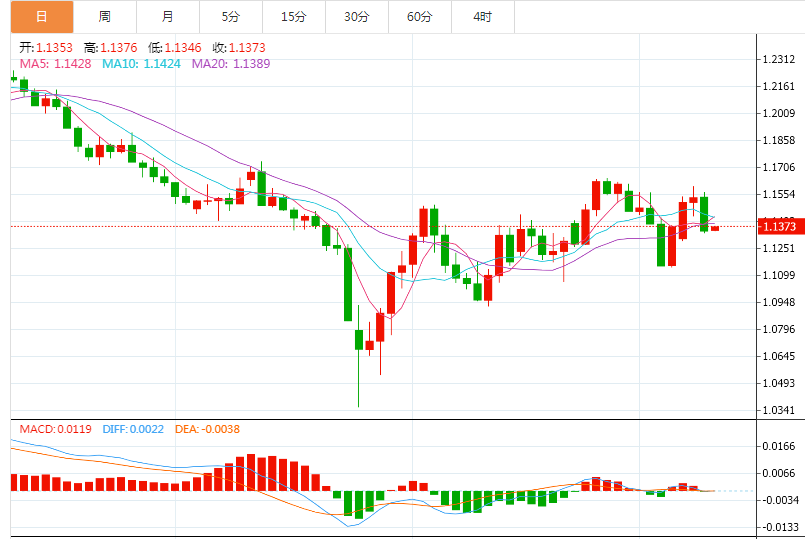The image size is (805, 539).
Task: Click the -0.0133 MACD axis label
Action: (779, 527)
